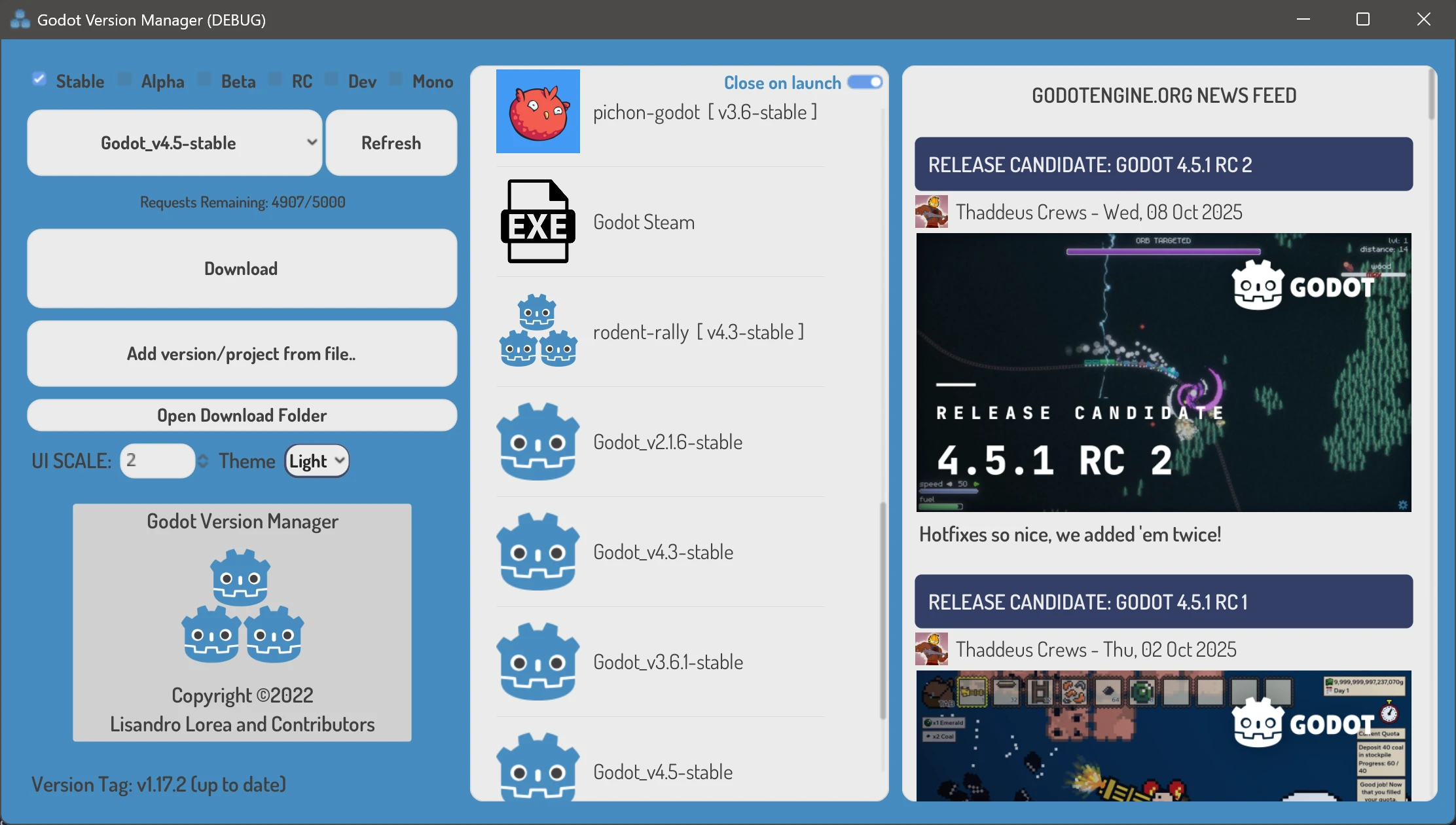Click the Godot_v3.6.1-stable Godot logo icon
This screenshot has width=1456, height=825.
(x=538, y=662)
